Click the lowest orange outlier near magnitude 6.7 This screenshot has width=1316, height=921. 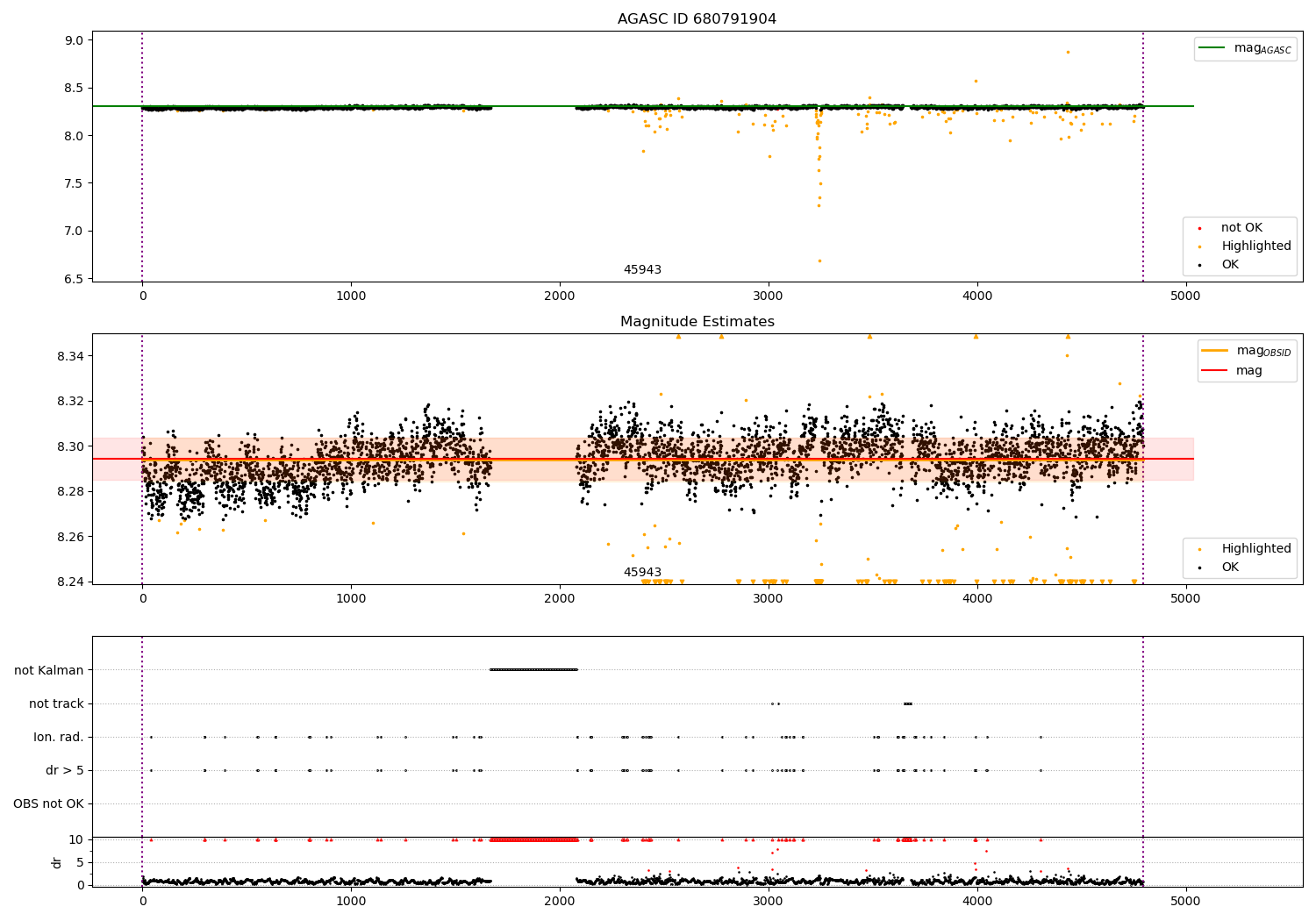click(819, 261)
